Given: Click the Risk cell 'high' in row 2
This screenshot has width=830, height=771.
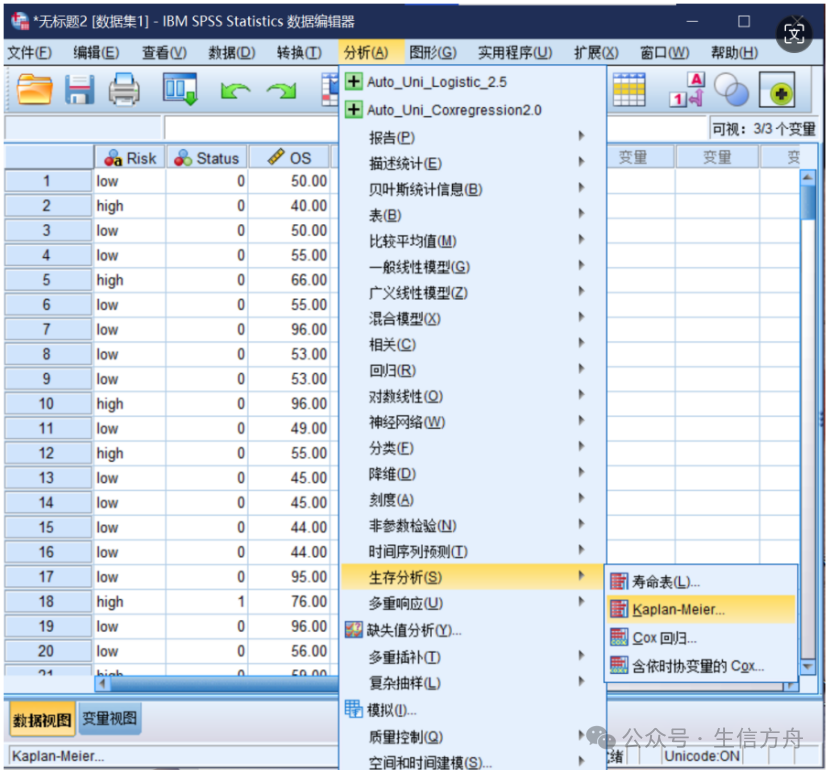Looking at the screenshot, I should pyautogui.click(x=130, y=205).
